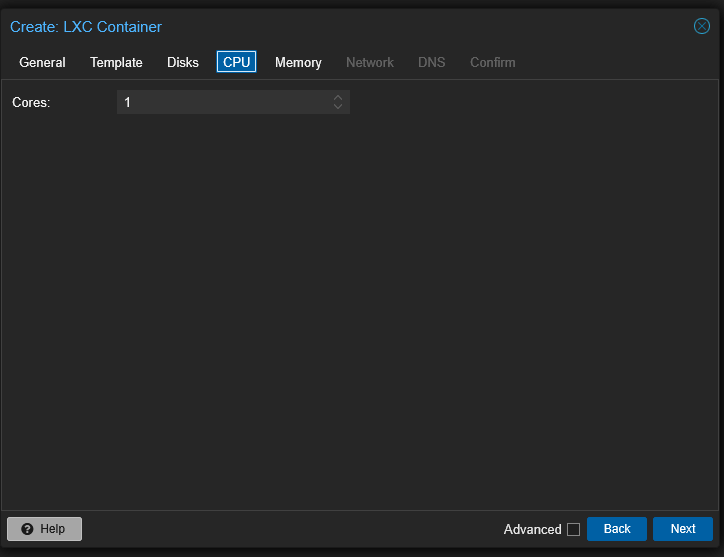Click the DNS tab
This screenshot has width=724, height=557.
(431, 62)
